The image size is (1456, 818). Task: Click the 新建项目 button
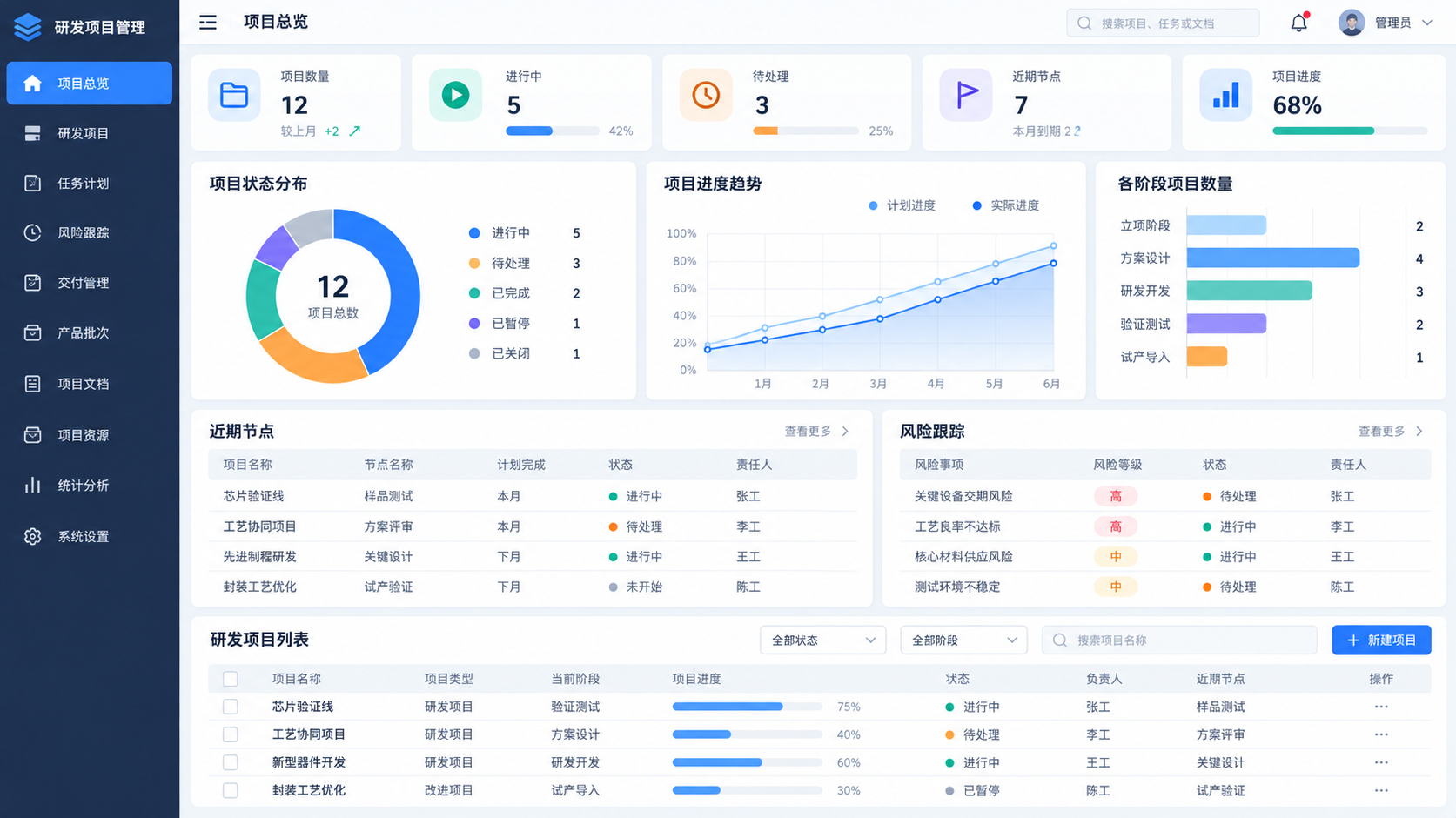(1381, 640)
